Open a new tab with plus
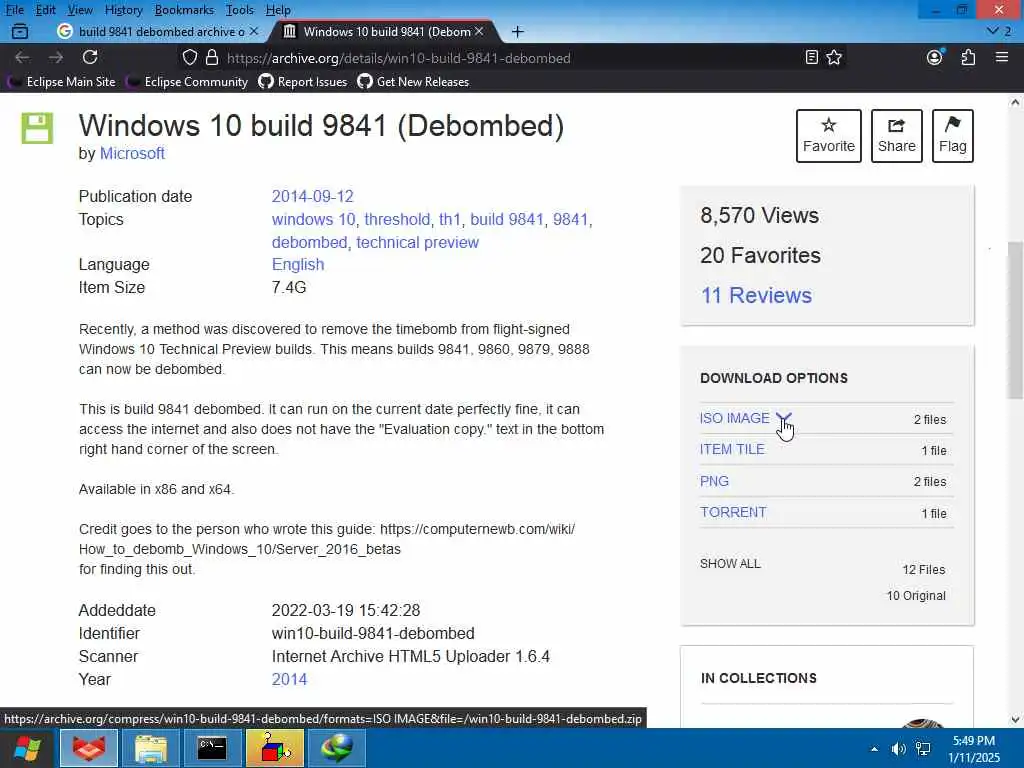 (x=517, y=31)
